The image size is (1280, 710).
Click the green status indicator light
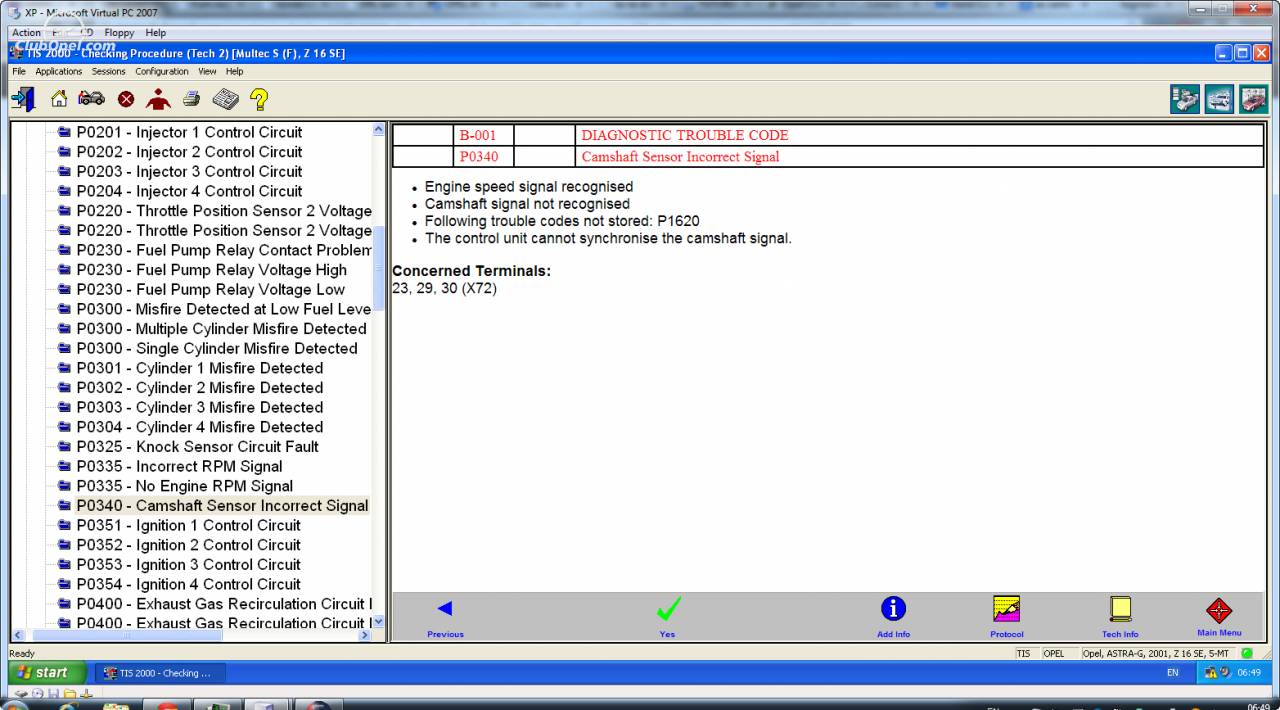tap(1247, 653)
